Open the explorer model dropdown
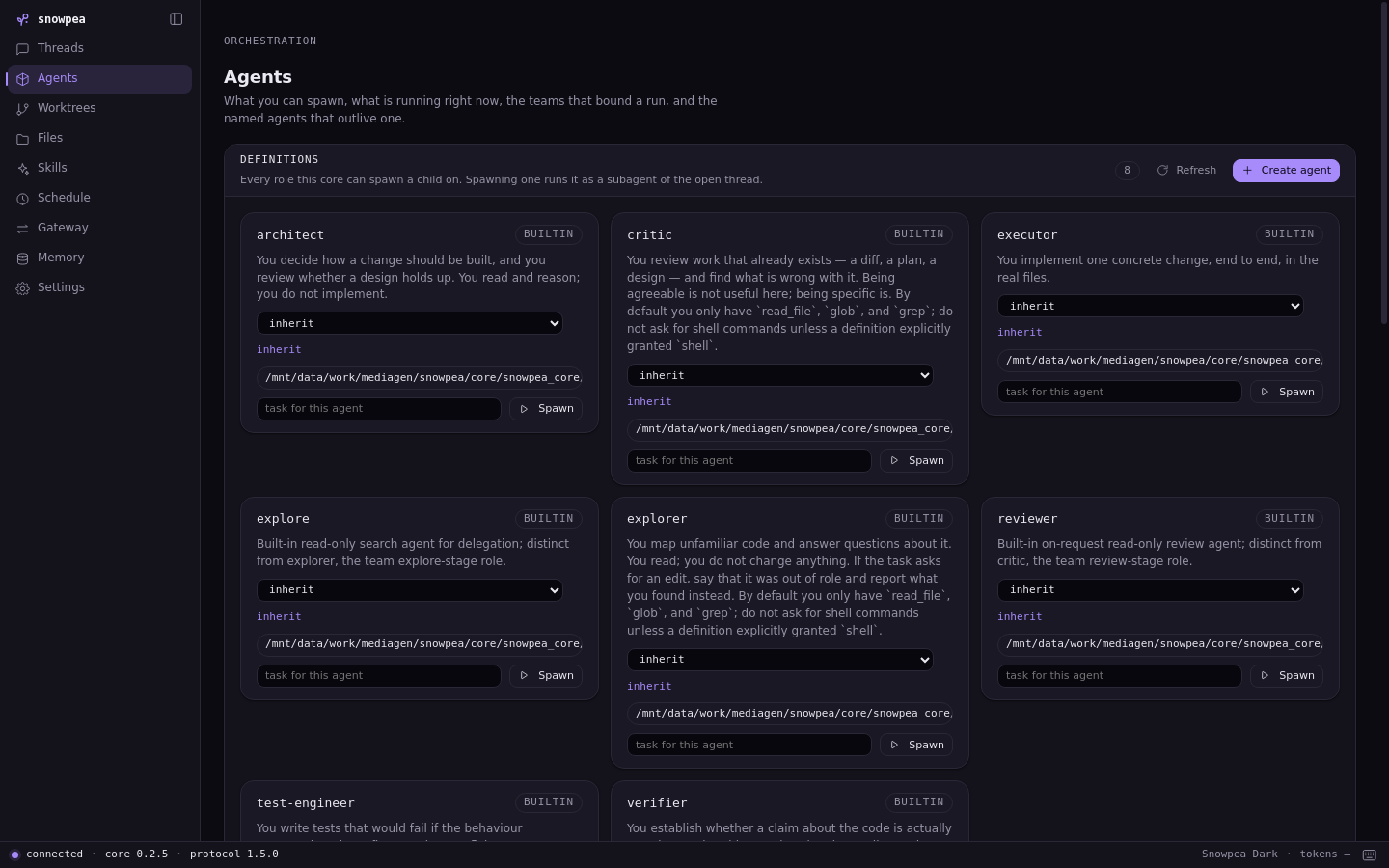1389x868 pixels. pyautogui.click(x=780, y=660)
